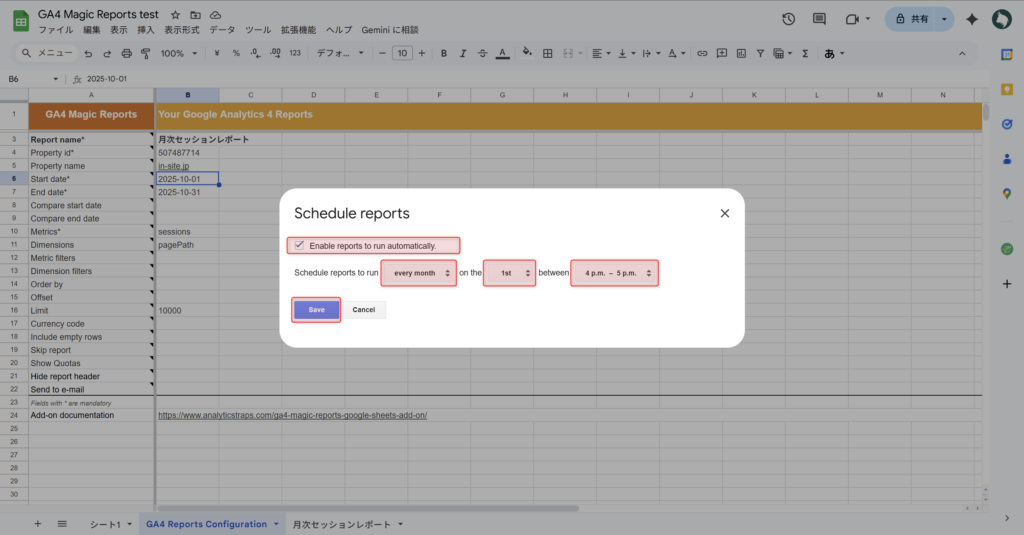
Task: Open the ファイル menu
Action: point(56,30)
